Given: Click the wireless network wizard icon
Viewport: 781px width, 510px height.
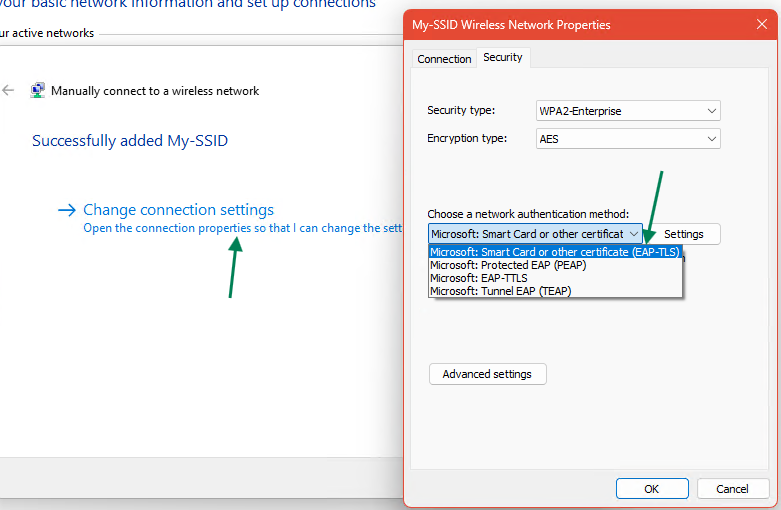Looking at the screenshot, I should (38, 90).
